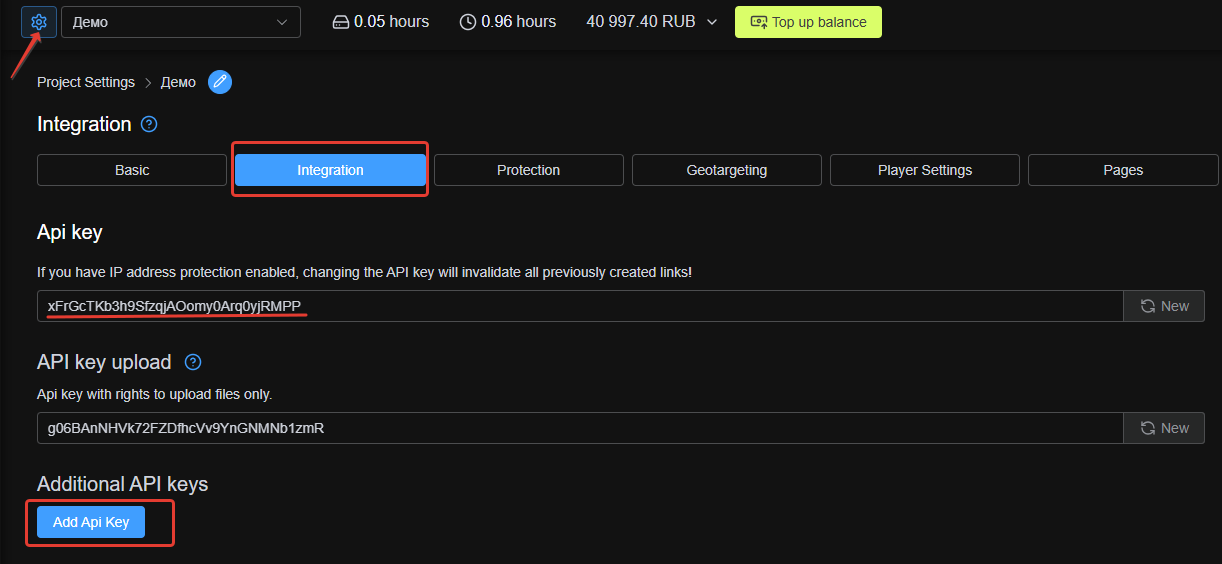The image size is (1222, 564).
Task: Open project settings gear icon
Action: pyautogui.click(x=39, y=22)
